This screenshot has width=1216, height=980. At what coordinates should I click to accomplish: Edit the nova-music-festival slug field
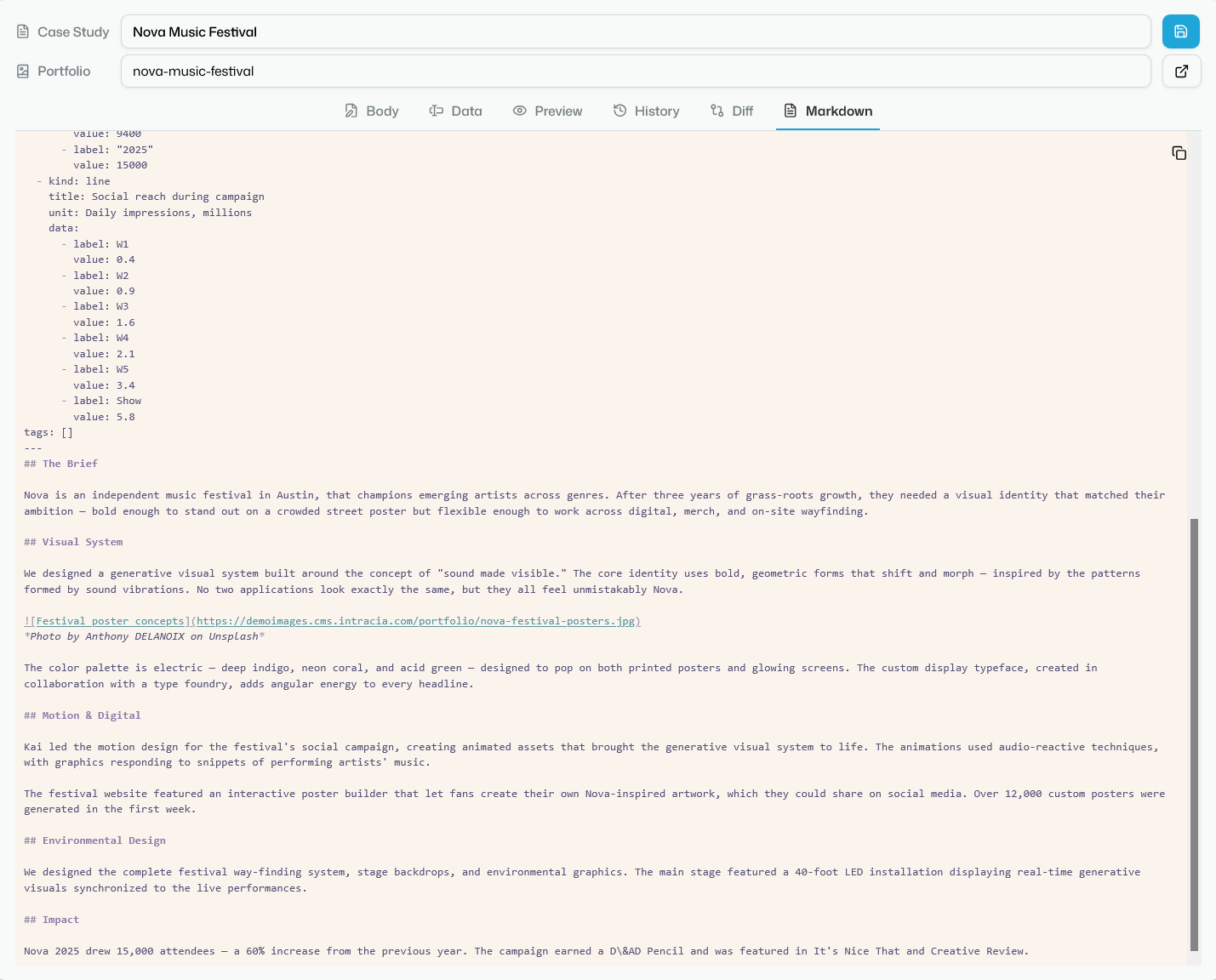pos(636,71)
